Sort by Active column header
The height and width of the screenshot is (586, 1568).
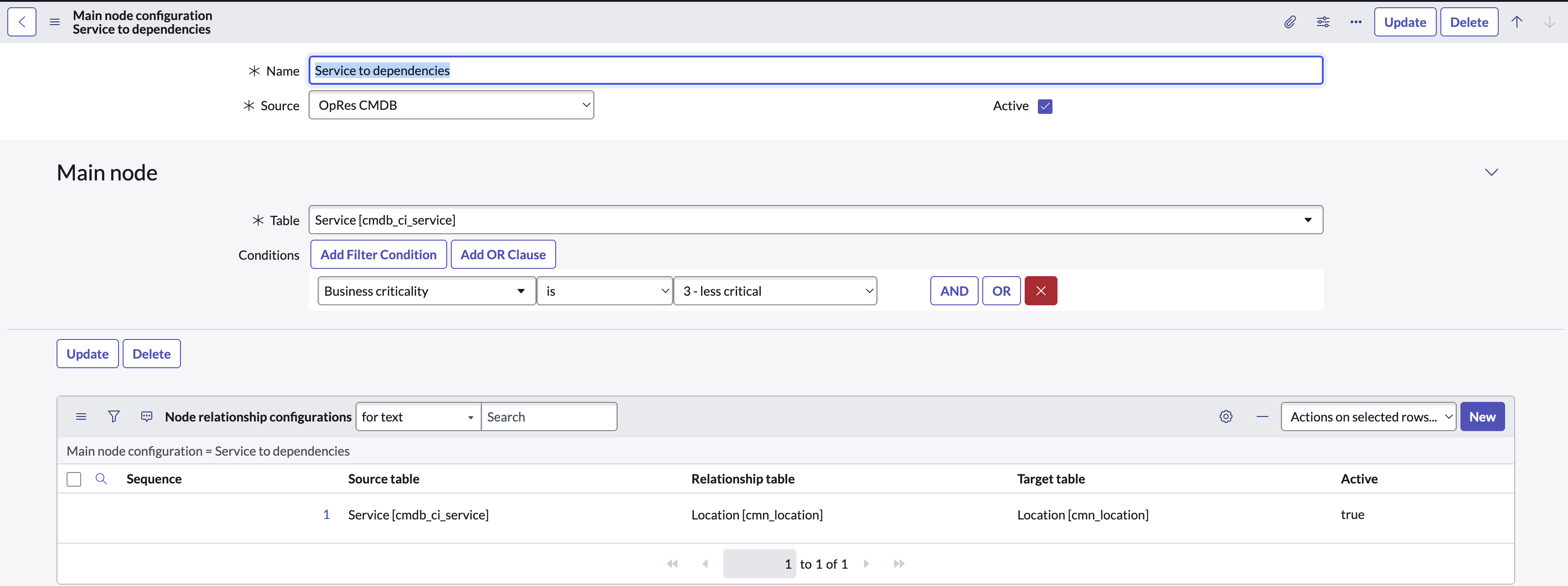coord(1359,479)
